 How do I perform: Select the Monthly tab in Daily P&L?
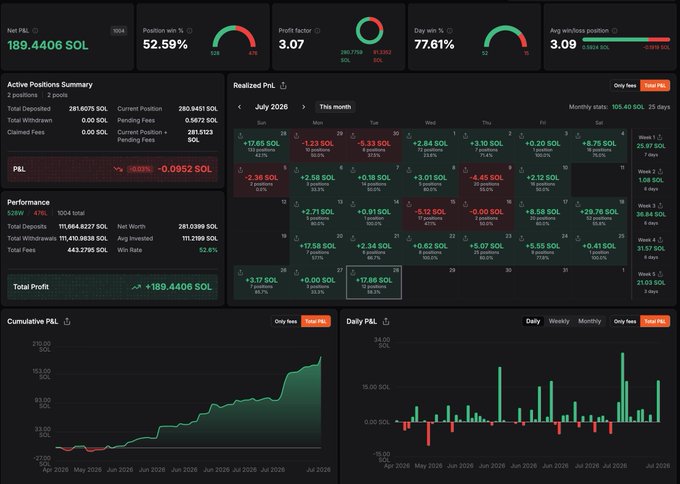point(589,321)
